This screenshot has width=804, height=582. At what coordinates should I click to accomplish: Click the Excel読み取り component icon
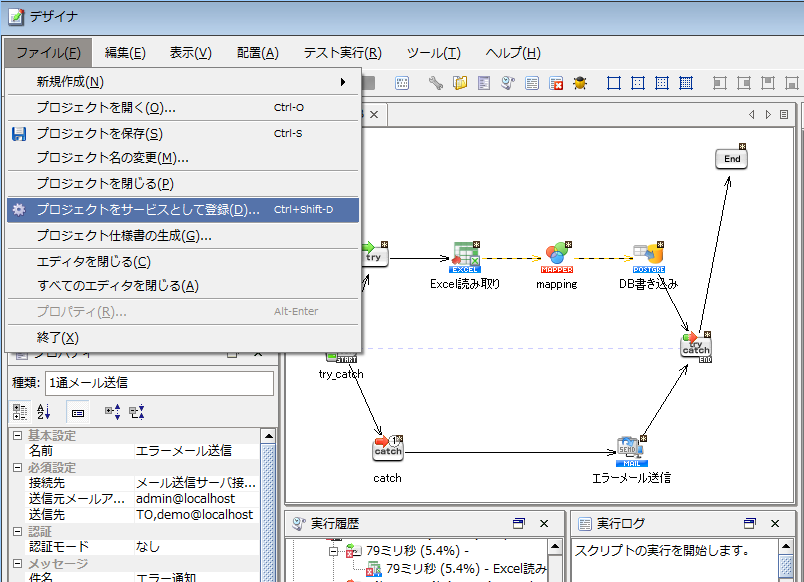[x=465, y=256]
